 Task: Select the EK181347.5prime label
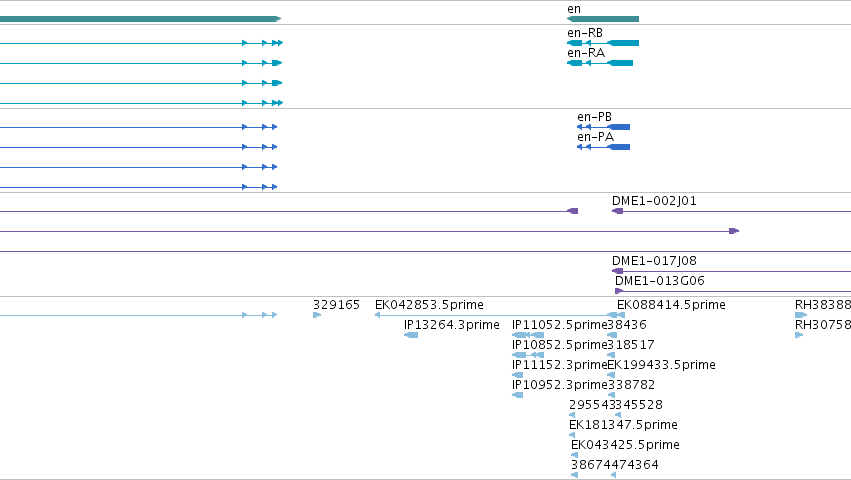pos(623,425)
